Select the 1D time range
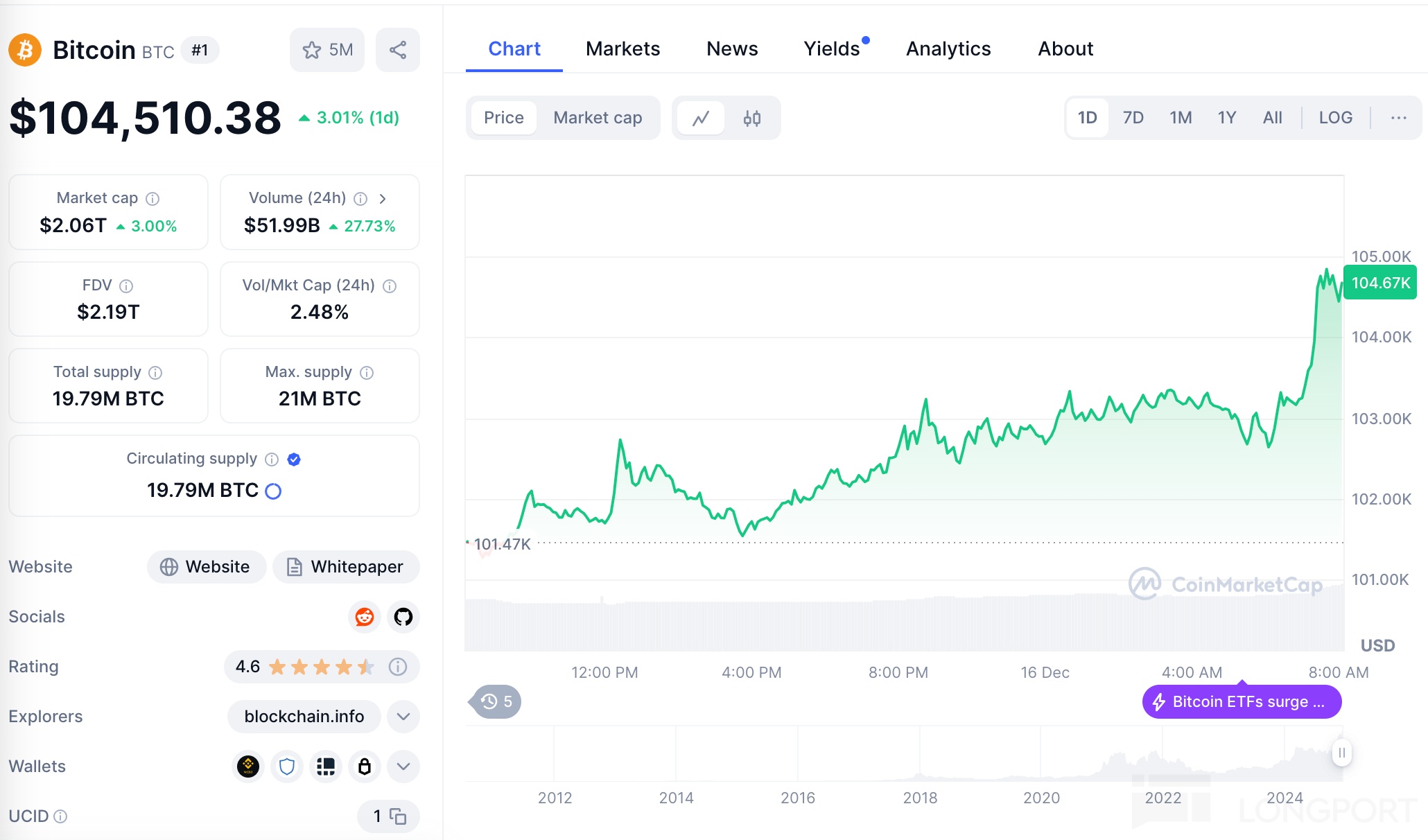The image size is (1428, 840). pyautogui.click(x=1088, y=118)
